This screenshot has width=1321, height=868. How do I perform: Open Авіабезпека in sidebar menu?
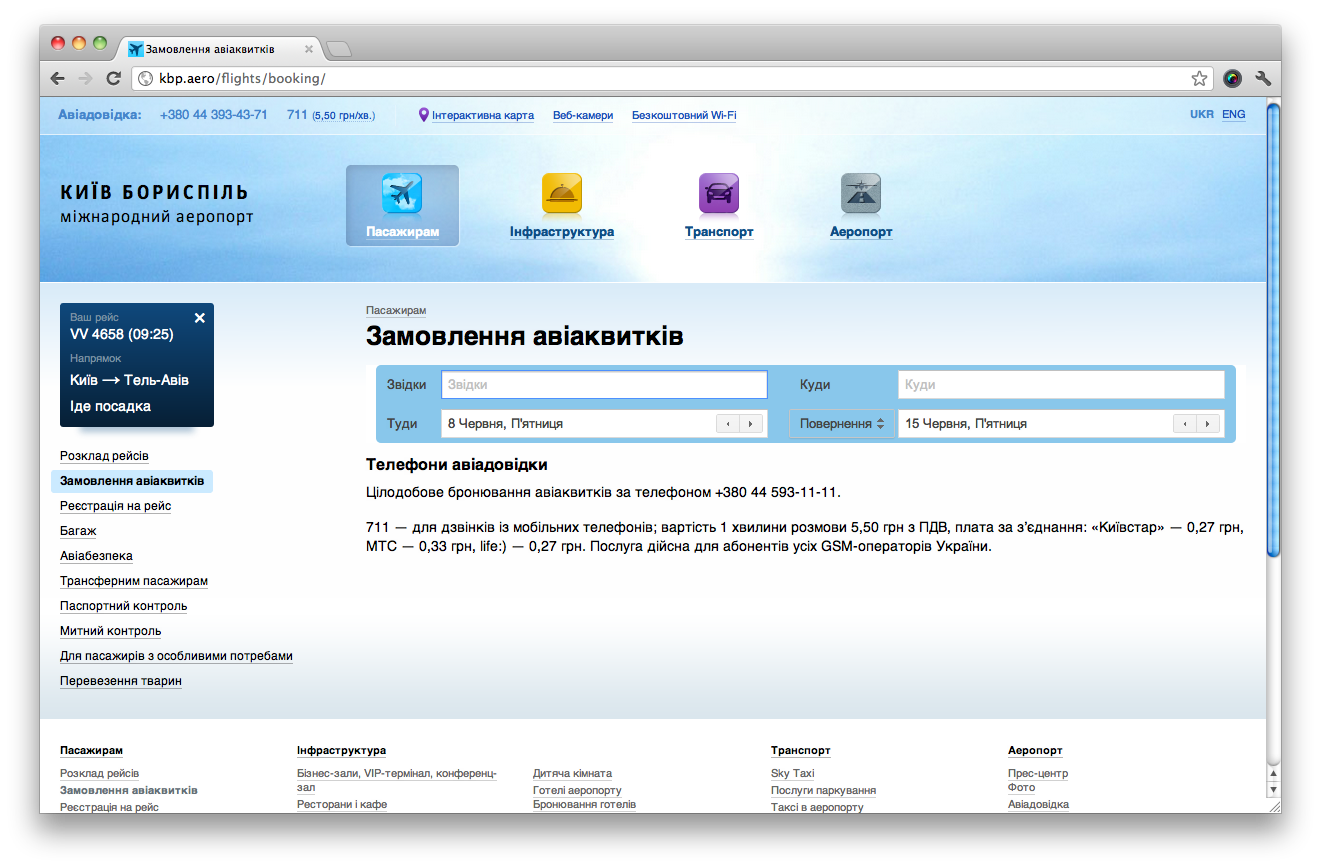tap(96, 556)
